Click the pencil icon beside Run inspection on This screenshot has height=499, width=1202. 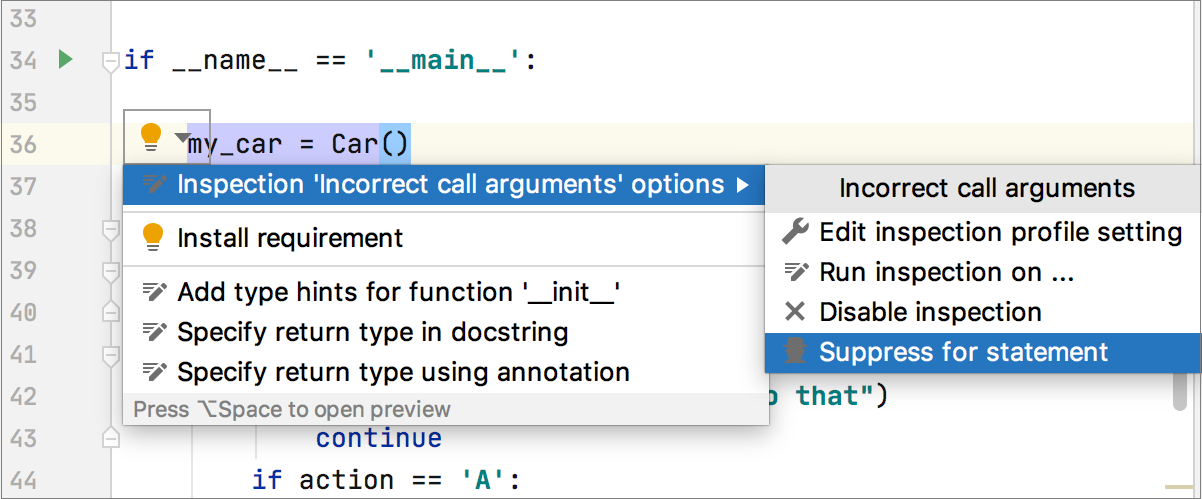[795, 272]
